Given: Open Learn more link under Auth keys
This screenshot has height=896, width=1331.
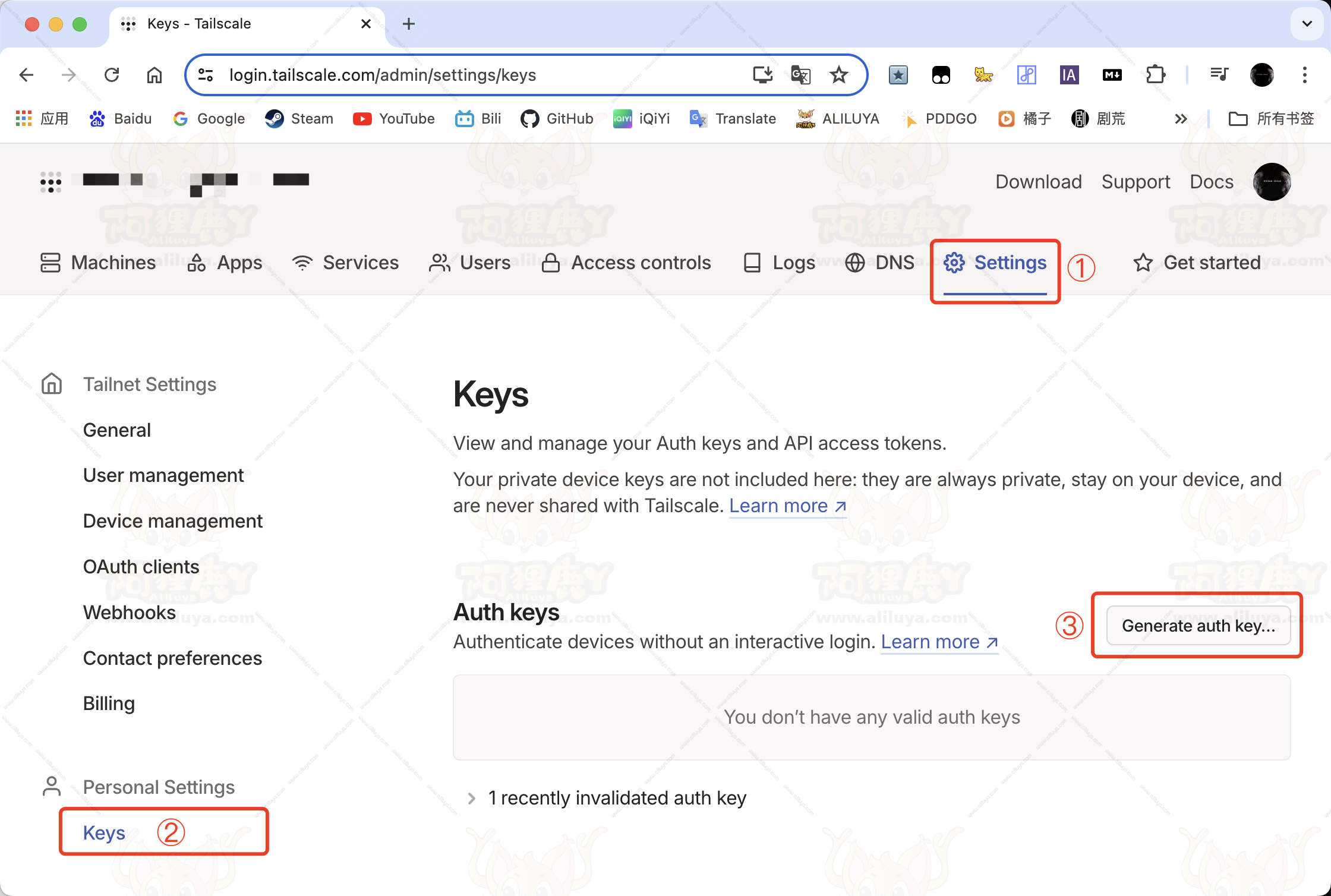Looking at the screenshot, I should point(939,642).
